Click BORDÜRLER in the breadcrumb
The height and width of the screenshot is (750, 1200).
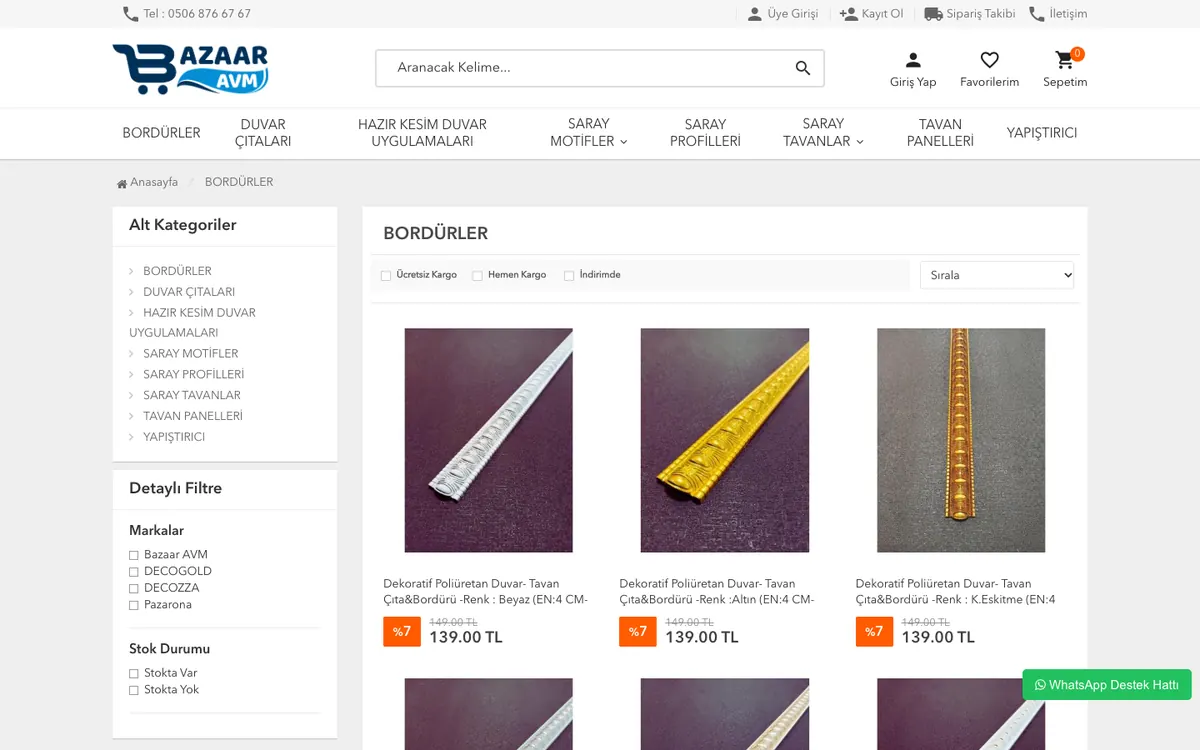[x=239, y=183]
